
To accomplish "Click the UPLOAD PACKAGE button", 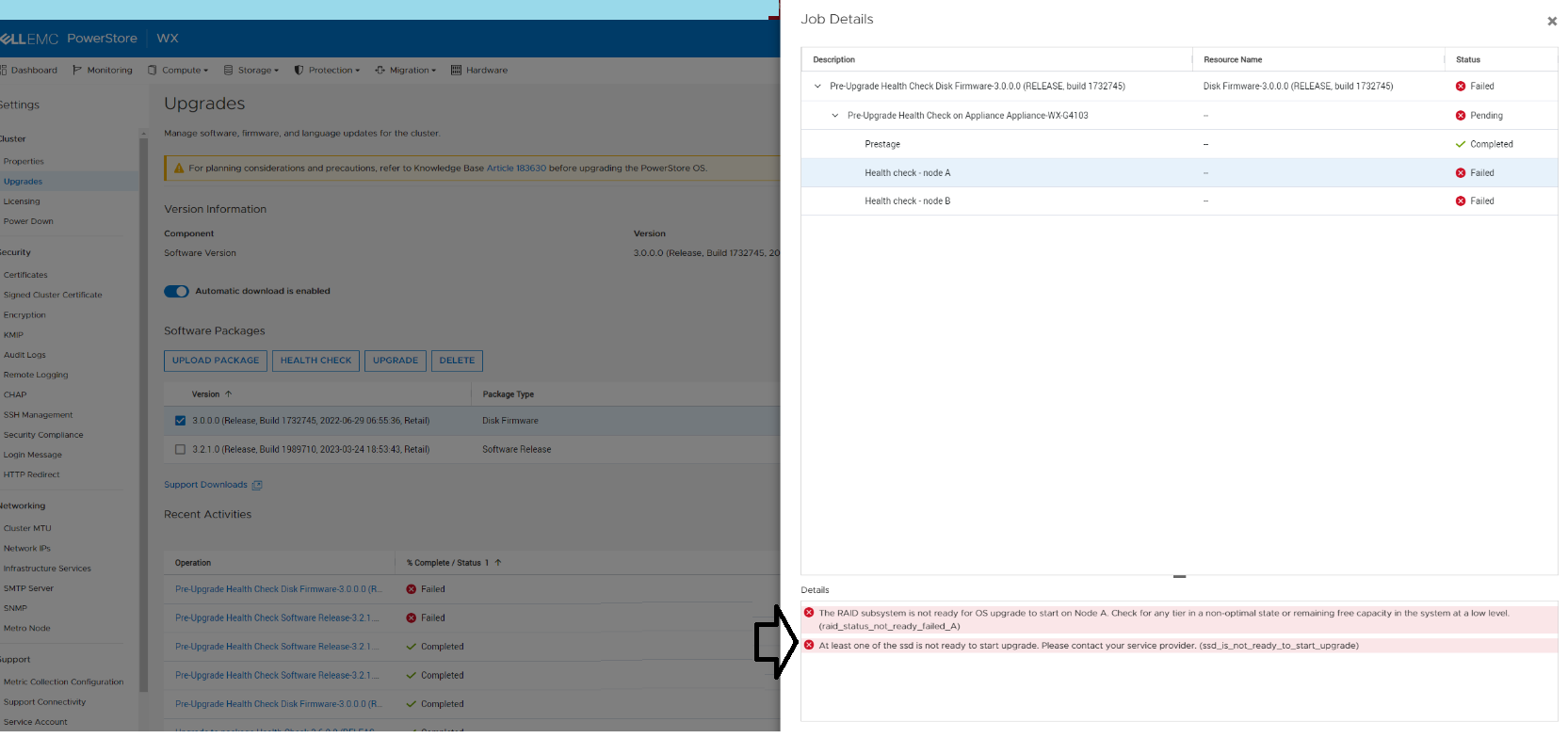I will [x=215, y=361].
